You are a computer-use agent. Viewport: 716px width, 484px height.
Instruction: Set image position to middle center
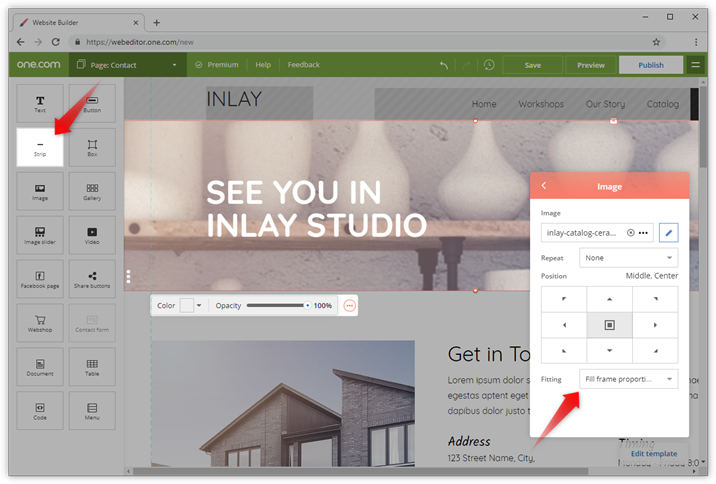point(609,325)
